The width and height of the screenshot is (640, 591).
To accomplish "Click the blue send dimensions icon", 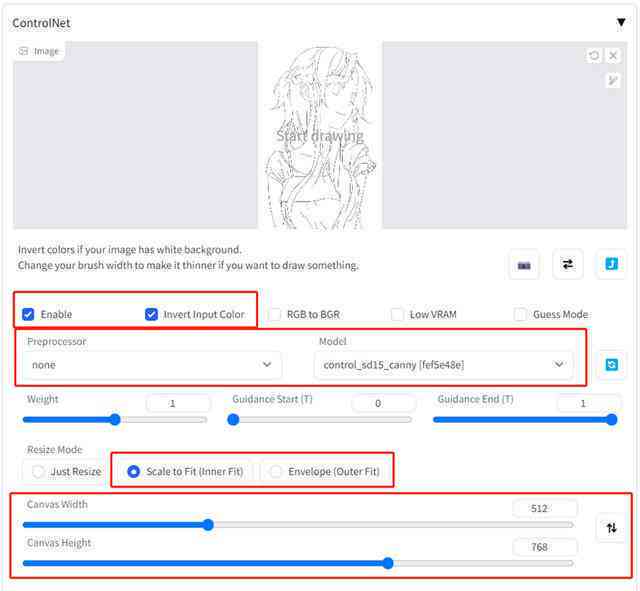I will (611, 264).
